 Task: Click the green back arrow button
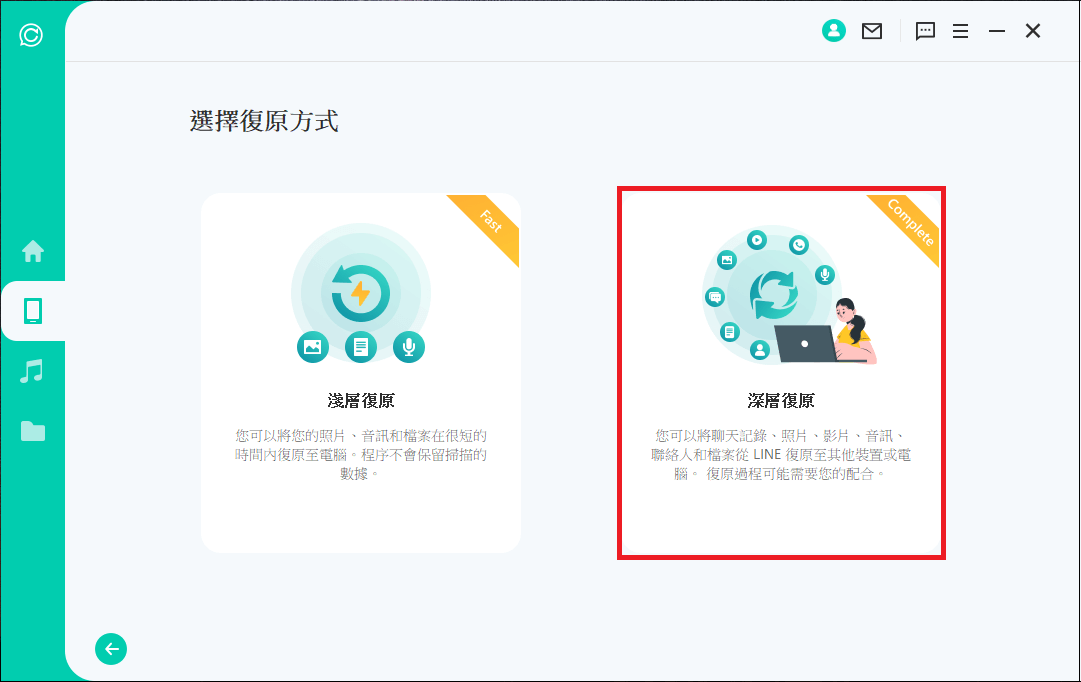111,649
